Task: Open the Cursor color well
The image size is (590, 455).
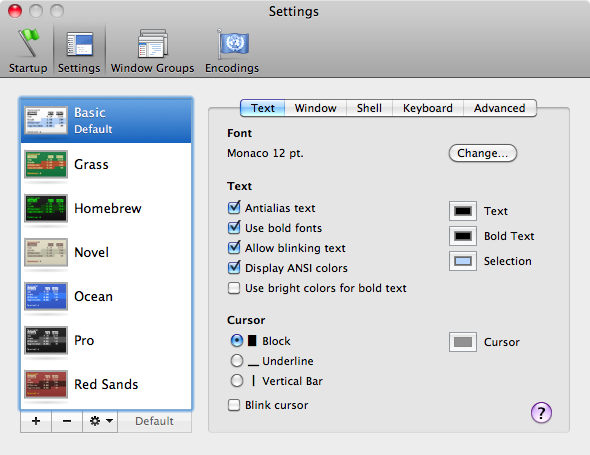Action: click(463, 342)
